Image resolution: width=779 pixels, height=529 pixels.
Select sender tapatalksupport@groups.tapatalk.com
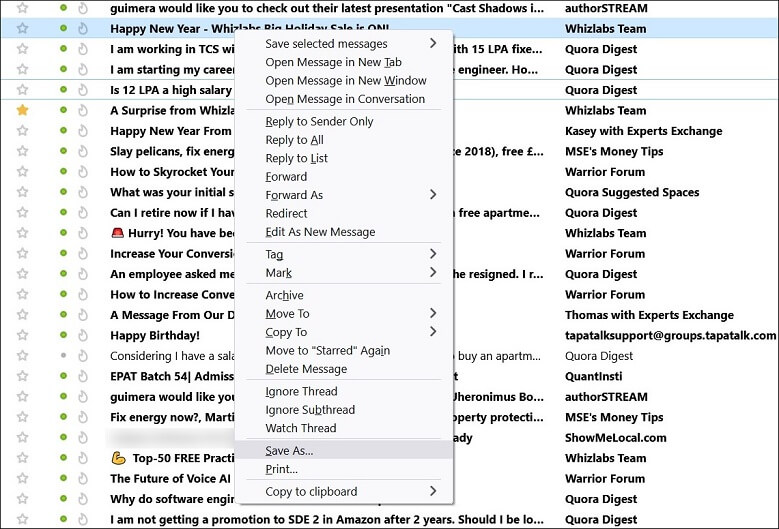coord(670,335)
